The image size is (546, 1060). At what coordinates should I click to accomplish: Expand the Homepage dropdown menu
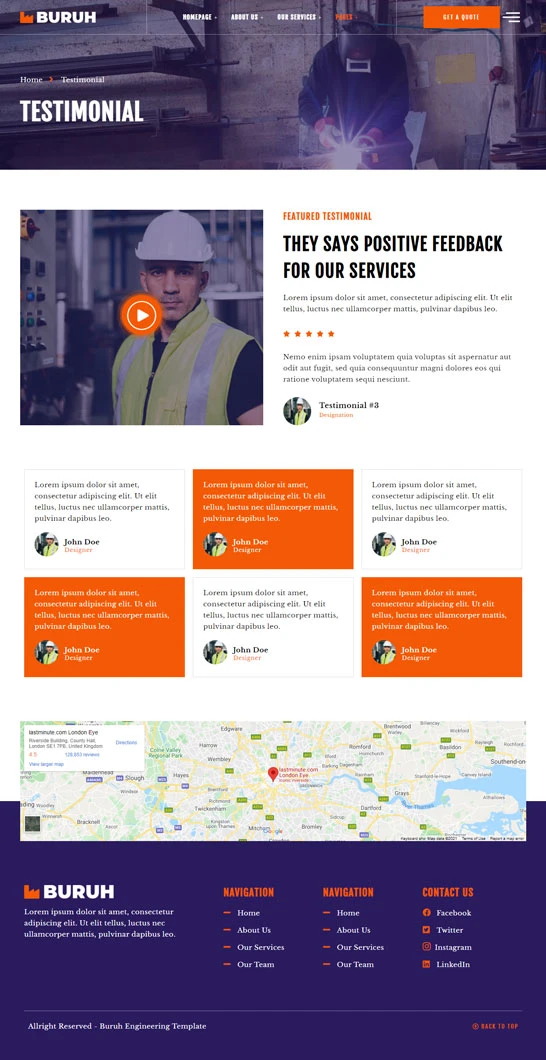click(x=199, y=17)
